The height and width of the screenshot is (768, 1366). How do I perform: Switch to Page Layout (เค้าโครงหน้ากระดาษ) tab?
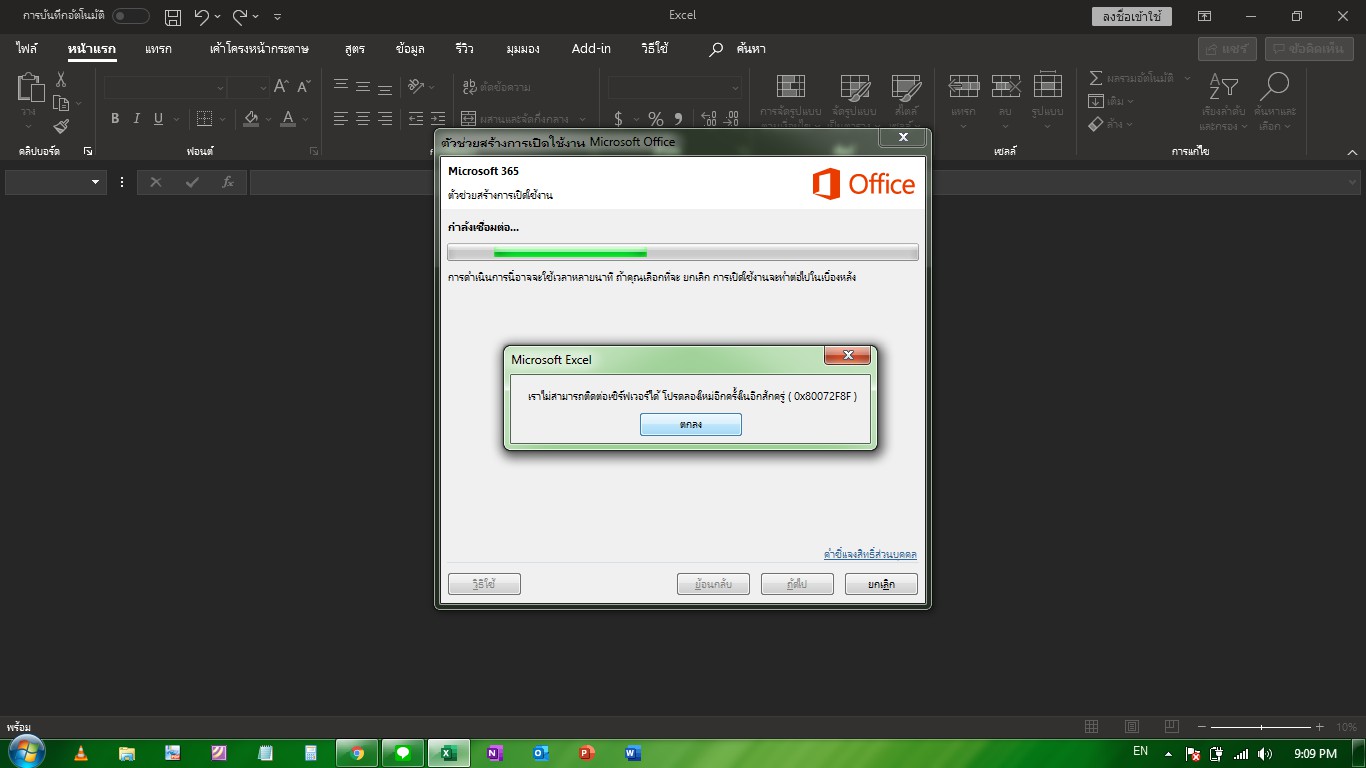[259, 49]
